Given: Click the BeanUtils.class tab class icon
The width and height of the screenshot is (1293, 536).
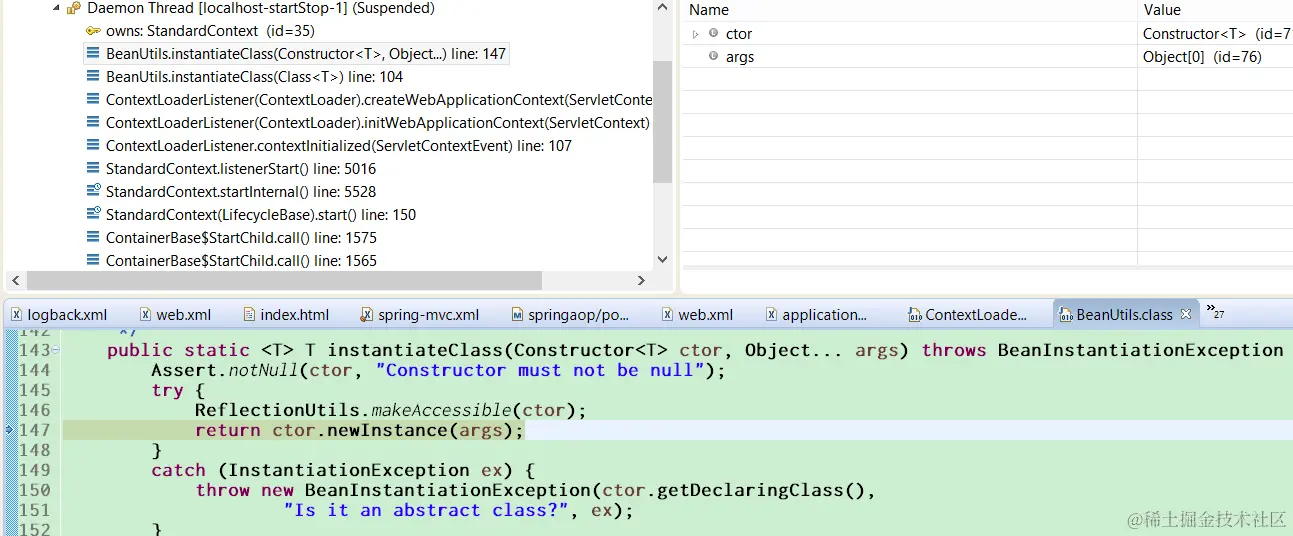Looking at the screenshot, I should pyautogui.click(x=1066, y=314).
